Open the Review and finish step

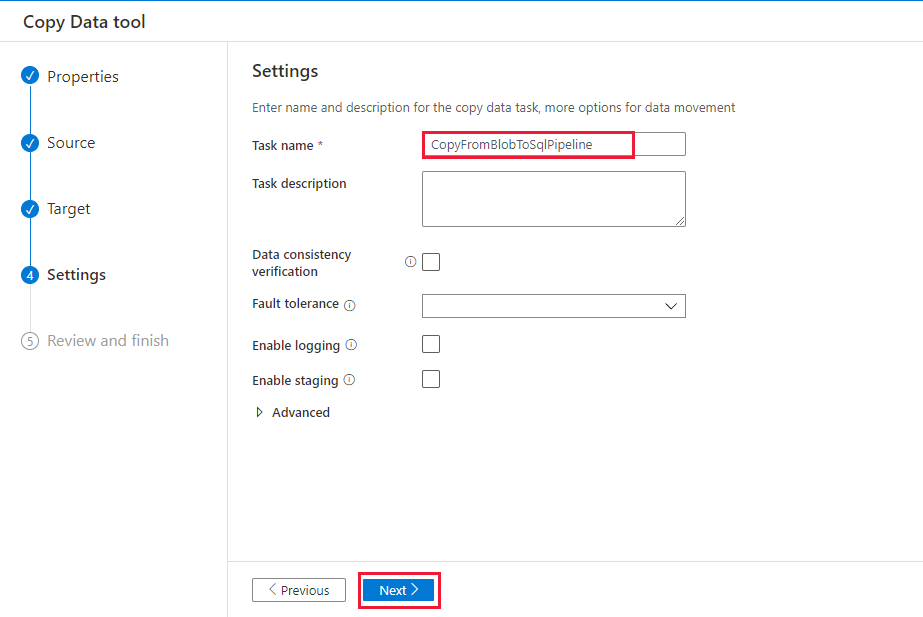107,340
